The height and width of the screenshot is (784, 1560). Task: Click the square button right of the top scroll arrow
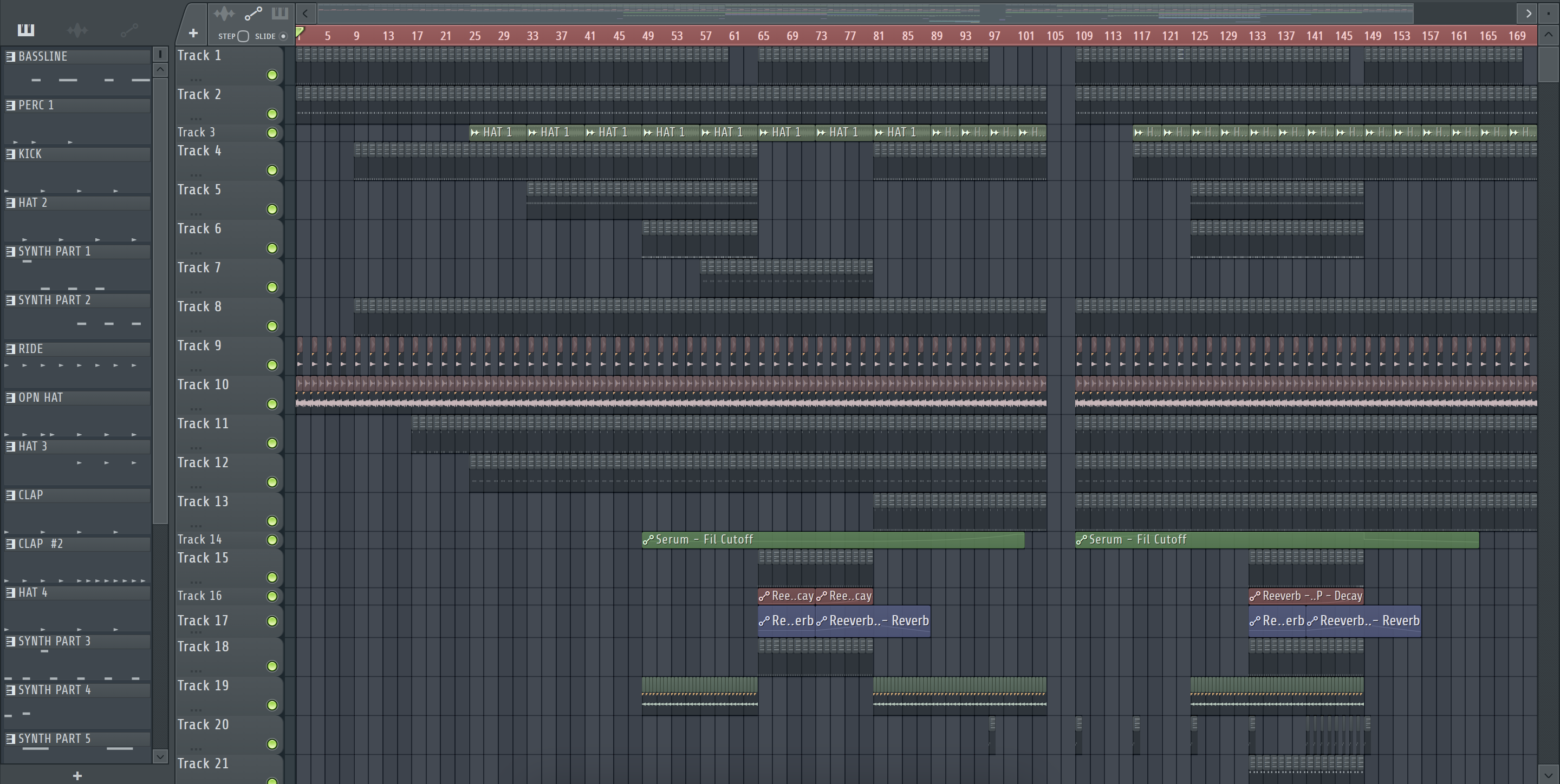click(1548, 14)
